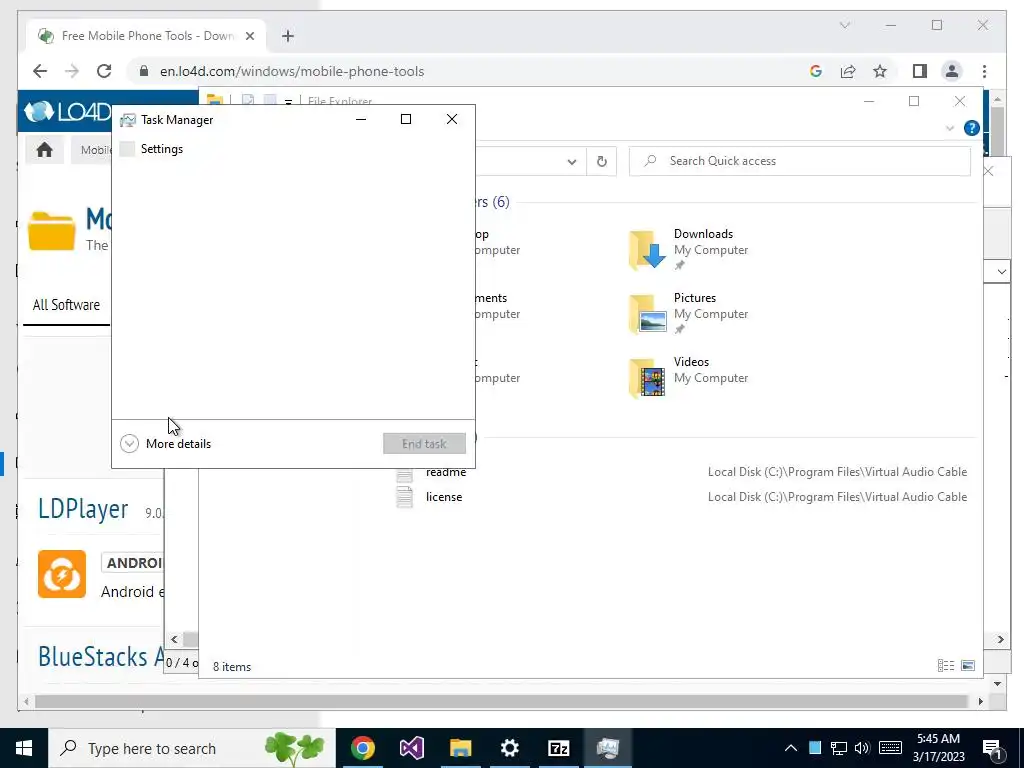
Task: Open the Google icon in address bar
Action: [816, 71]
